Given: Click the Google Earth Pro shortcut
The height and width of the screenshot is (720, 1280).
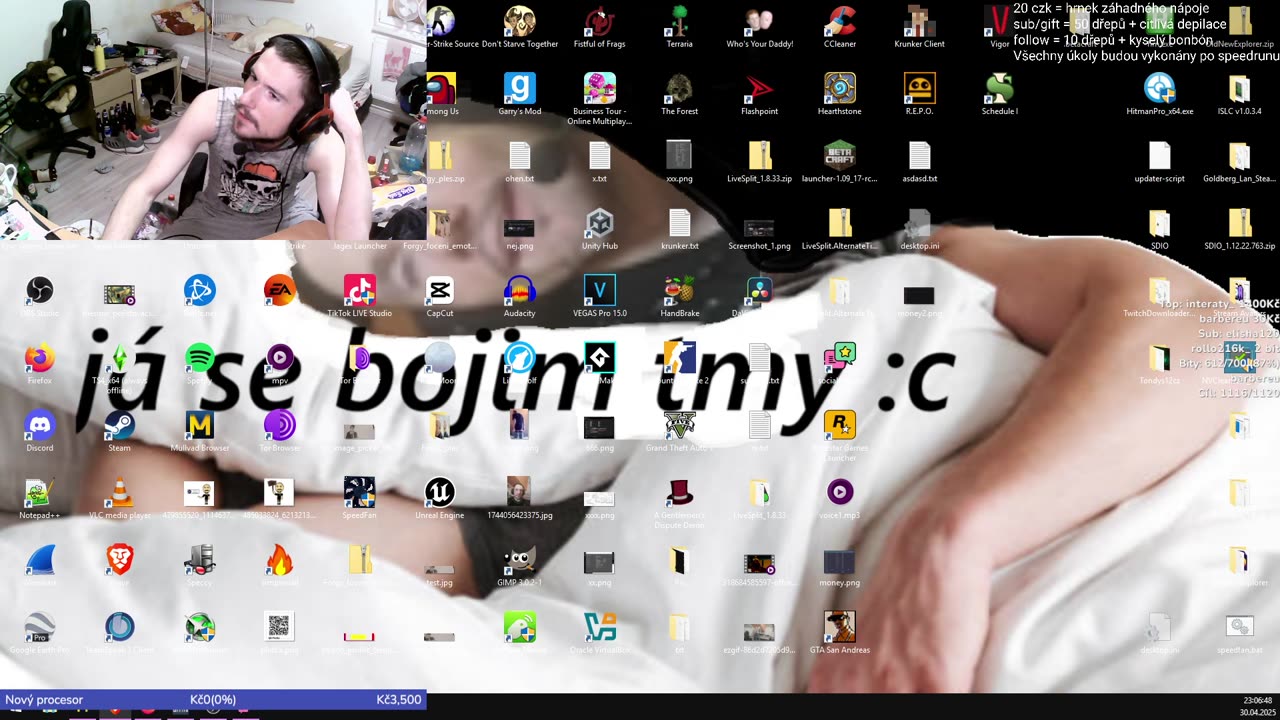Looking at the screenshot, I should [x=40, y=631].
